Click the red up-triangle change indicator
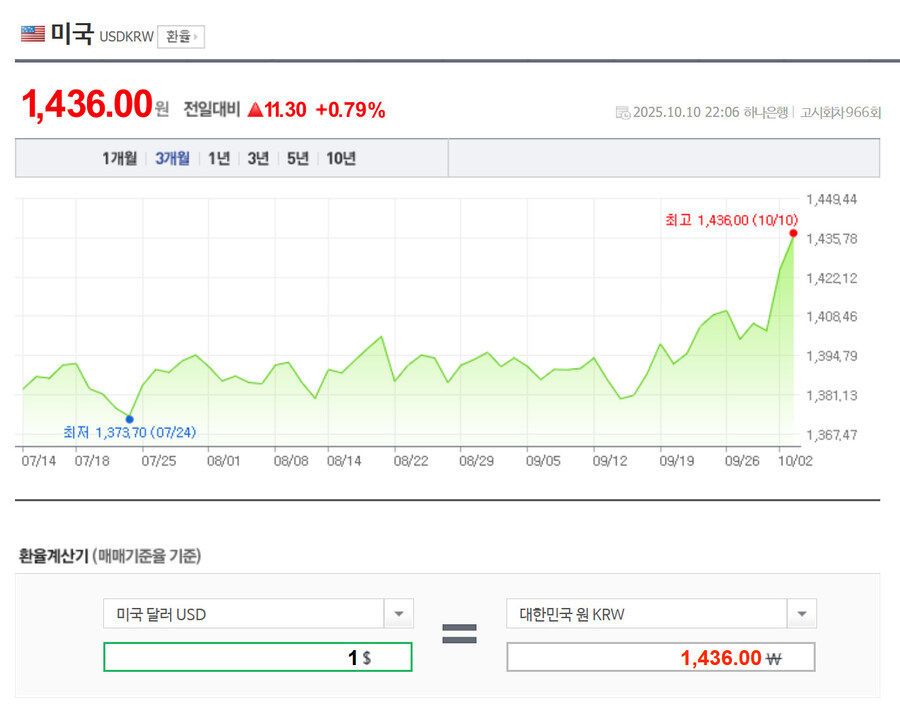The width and height of the screenshot is (900, 712). click(255, 110)
